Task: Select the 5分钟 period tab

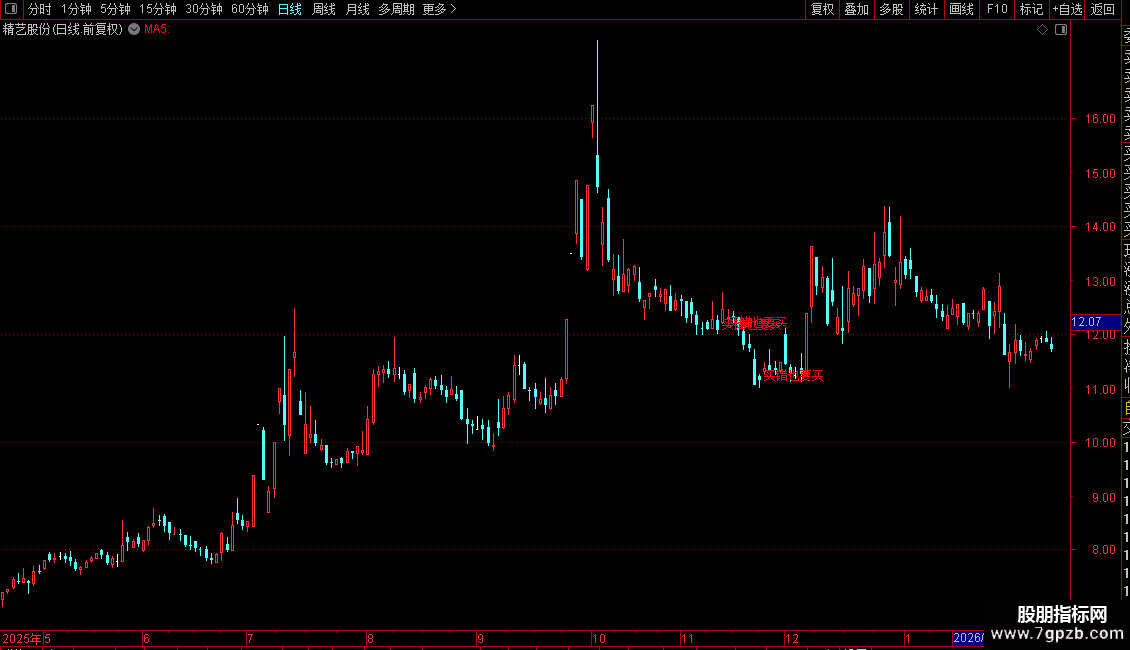Action: [115, 9]
